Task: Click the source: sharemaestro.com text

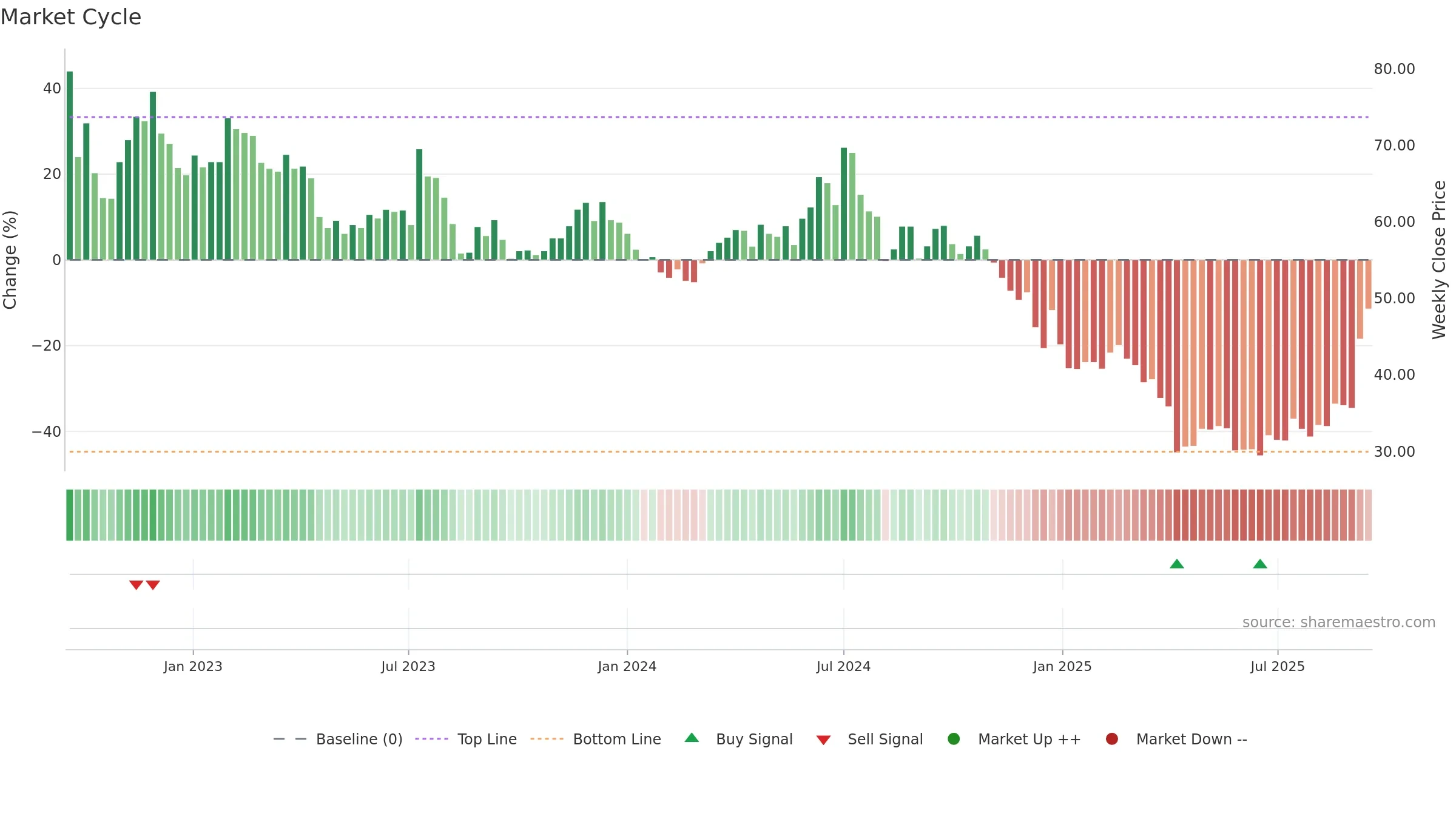Action: [1339, 622]
